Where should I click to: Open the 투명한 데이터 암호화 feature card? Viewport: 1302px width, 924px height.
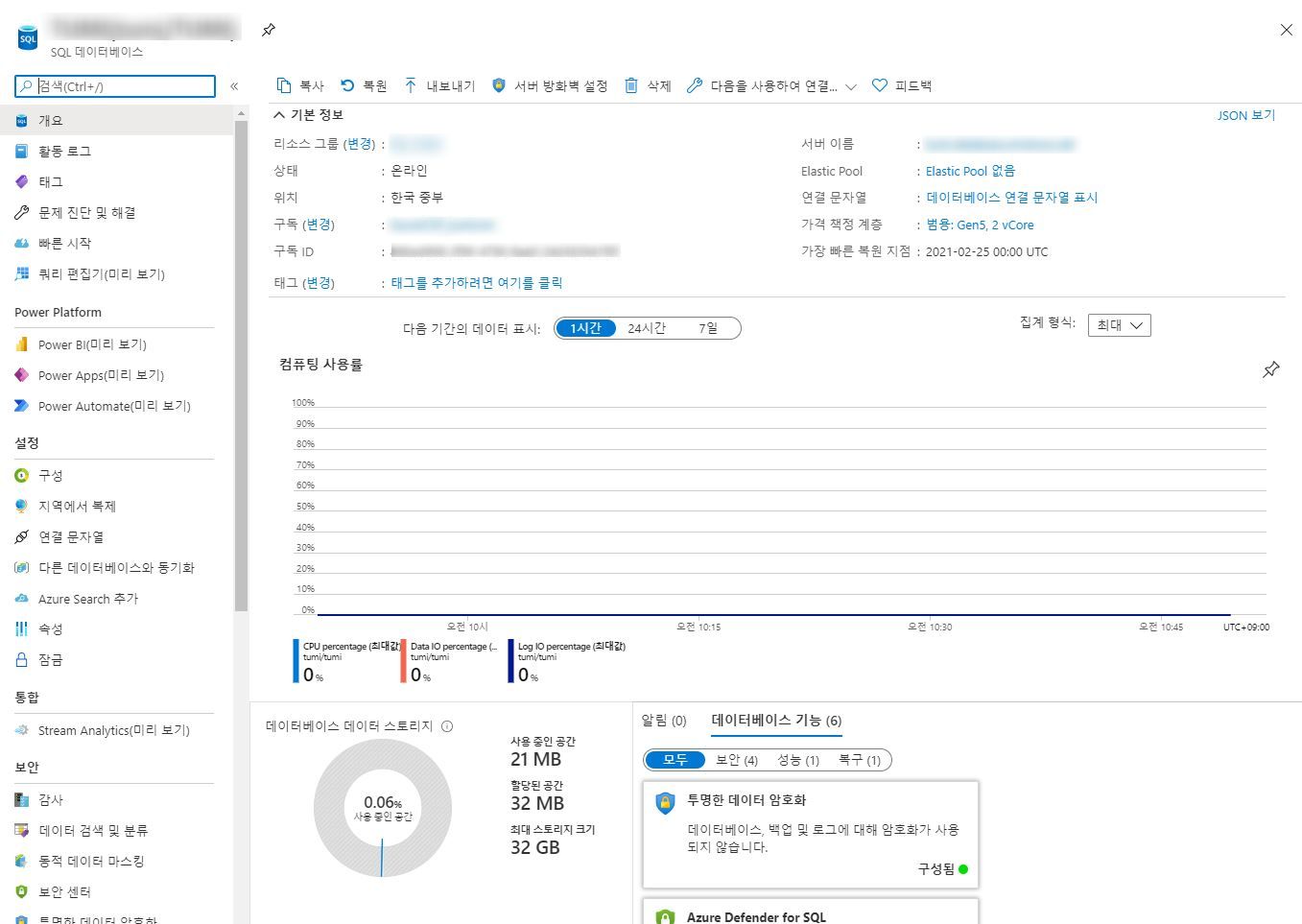coord(811,834)
